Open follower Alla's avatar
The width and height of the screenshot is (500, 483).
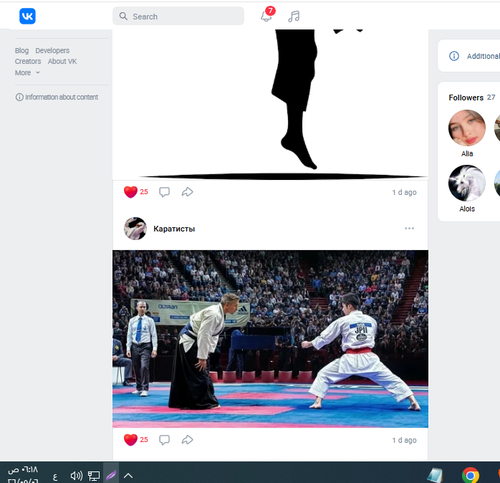467,128
